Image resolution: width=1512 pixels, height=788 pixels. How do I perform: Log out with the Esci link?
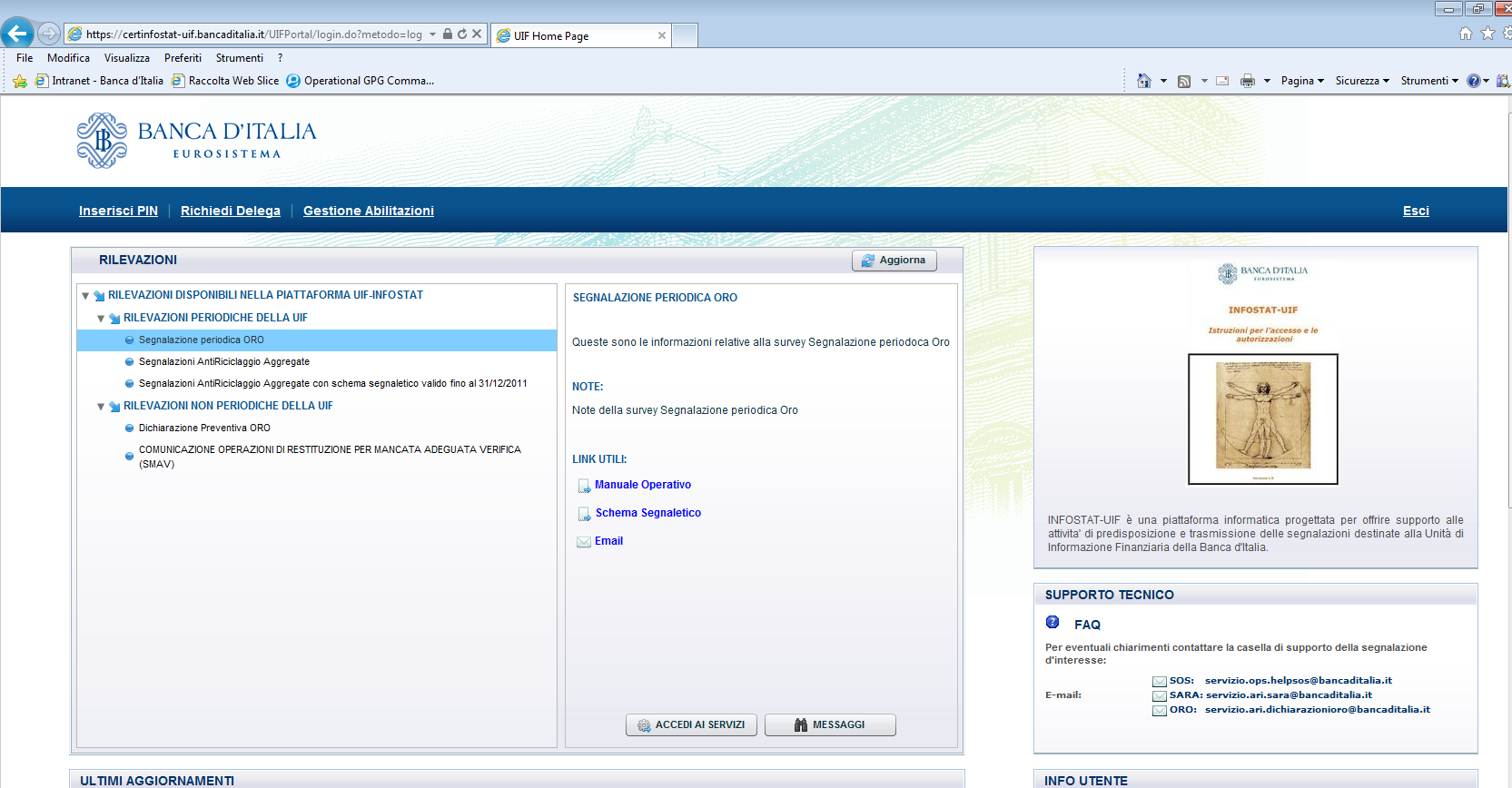[1416, 211]
